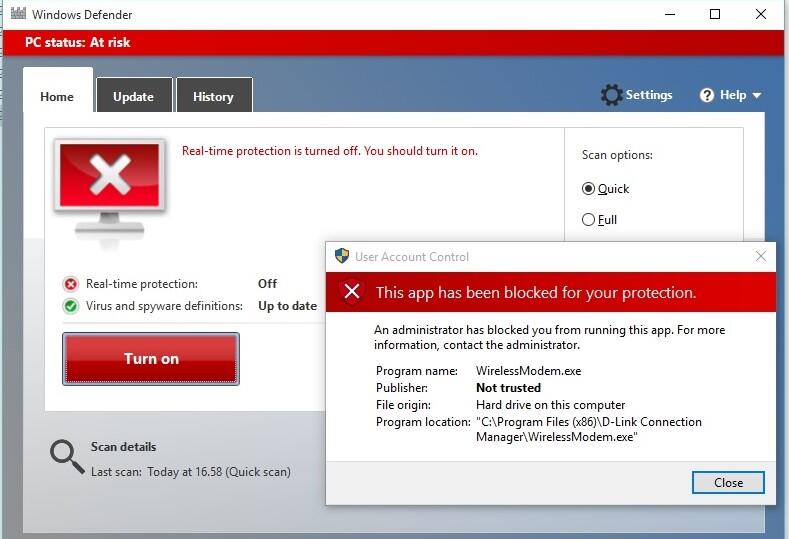This screenshot has height=539, width=789.
Task: Select the Quick scan radio option
Action: pyautogui.click(x=588, y=189)
